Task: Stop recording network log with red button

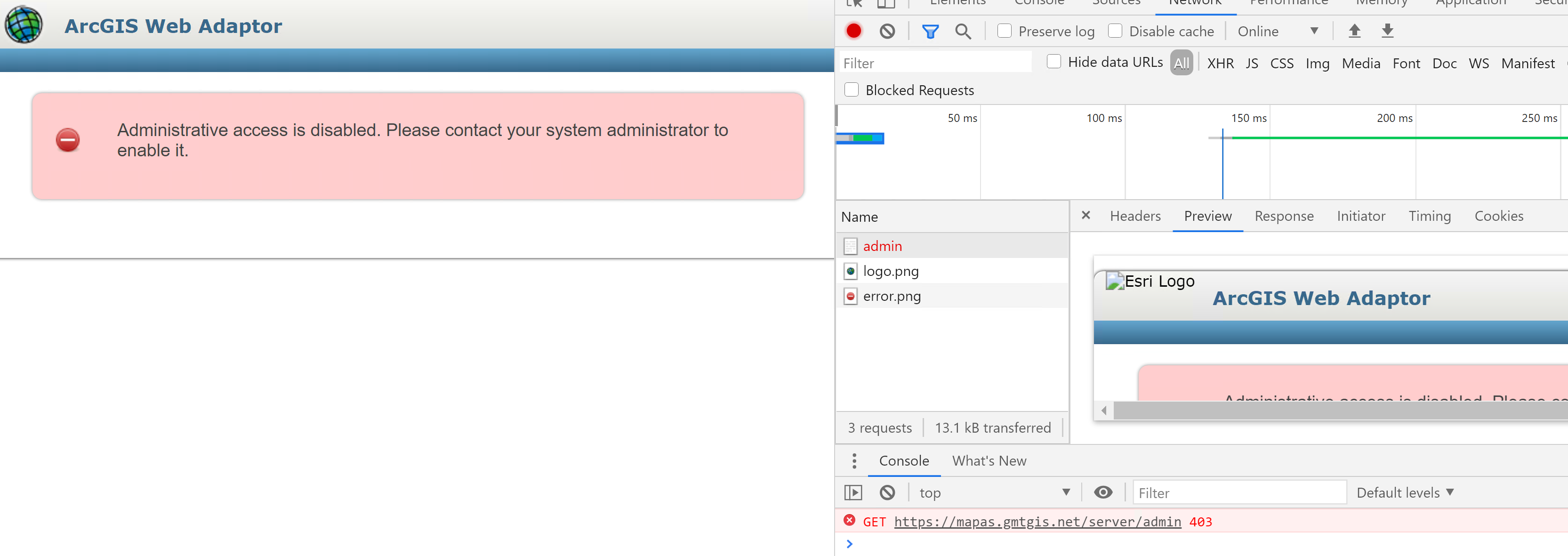Action: (x=853, y=31)
